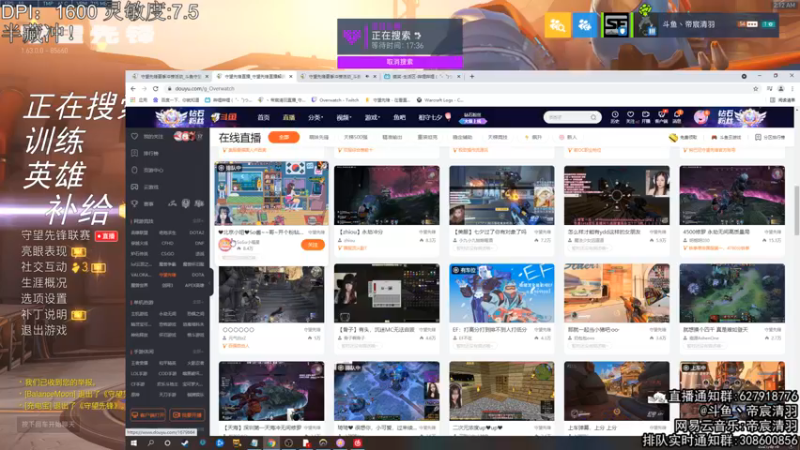Screen dimensions: 800x450
Task: Open the EF blue robot stream thumbnail
Action: (x=502, y=293)
